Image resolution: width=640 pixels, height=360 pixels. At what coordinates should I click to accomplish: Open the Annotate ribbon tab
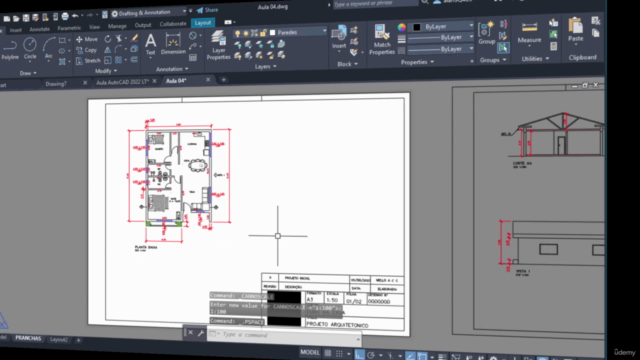(x=39, y=29)
